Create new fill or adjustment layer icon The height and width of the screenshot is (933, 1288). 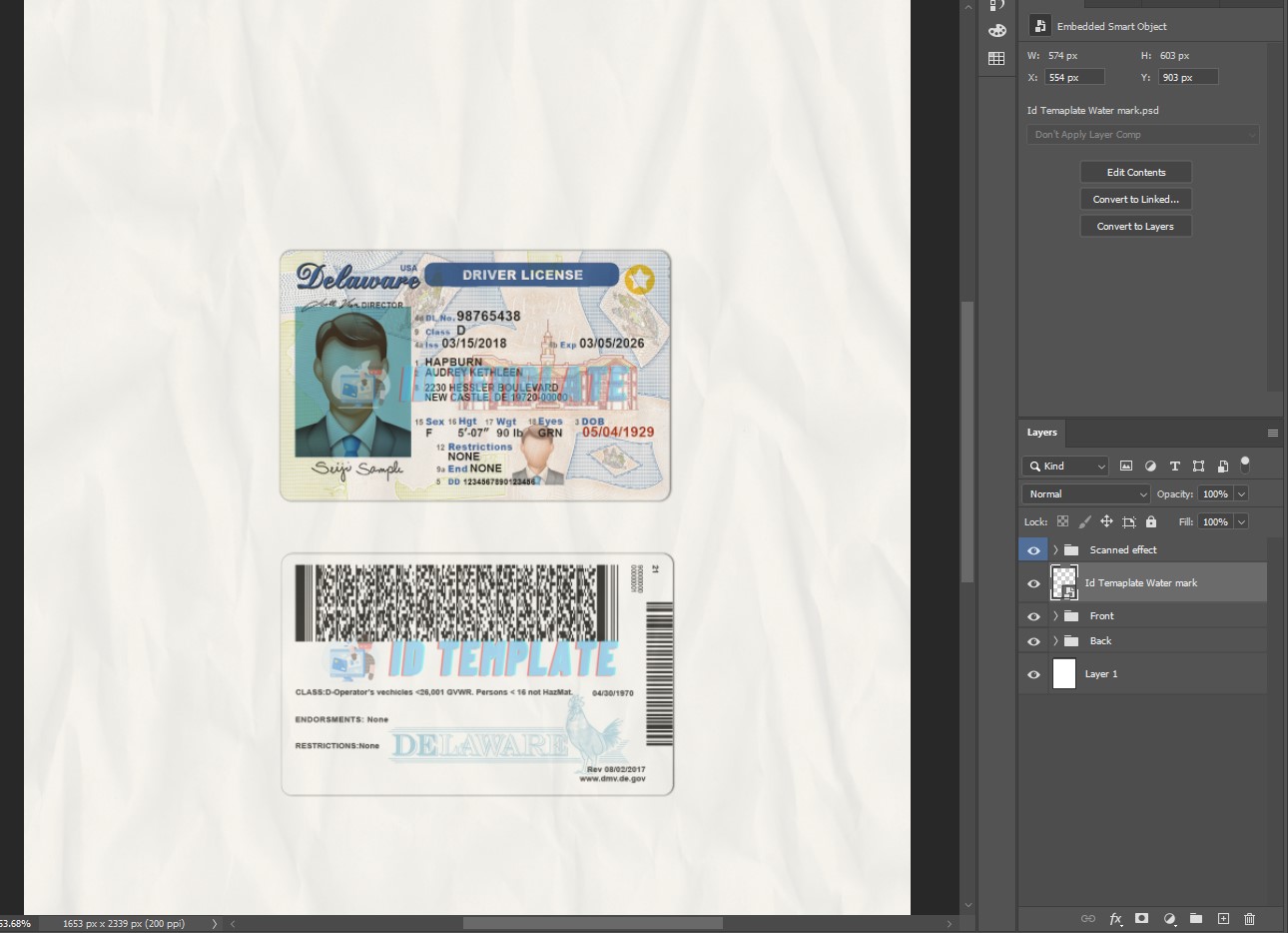[x=1169, y=919]
